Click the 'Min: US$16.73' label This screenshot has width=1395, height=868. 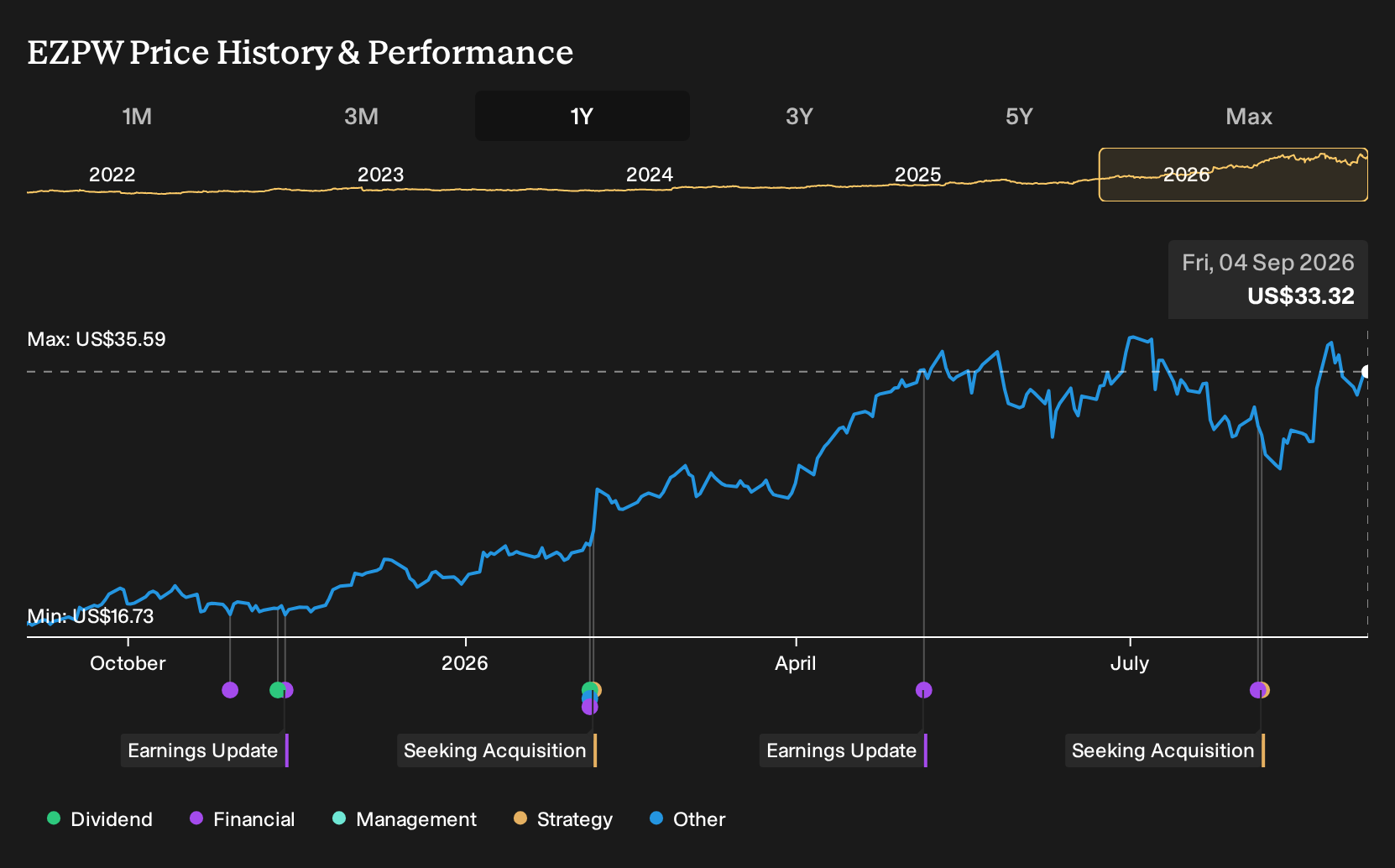91,616
